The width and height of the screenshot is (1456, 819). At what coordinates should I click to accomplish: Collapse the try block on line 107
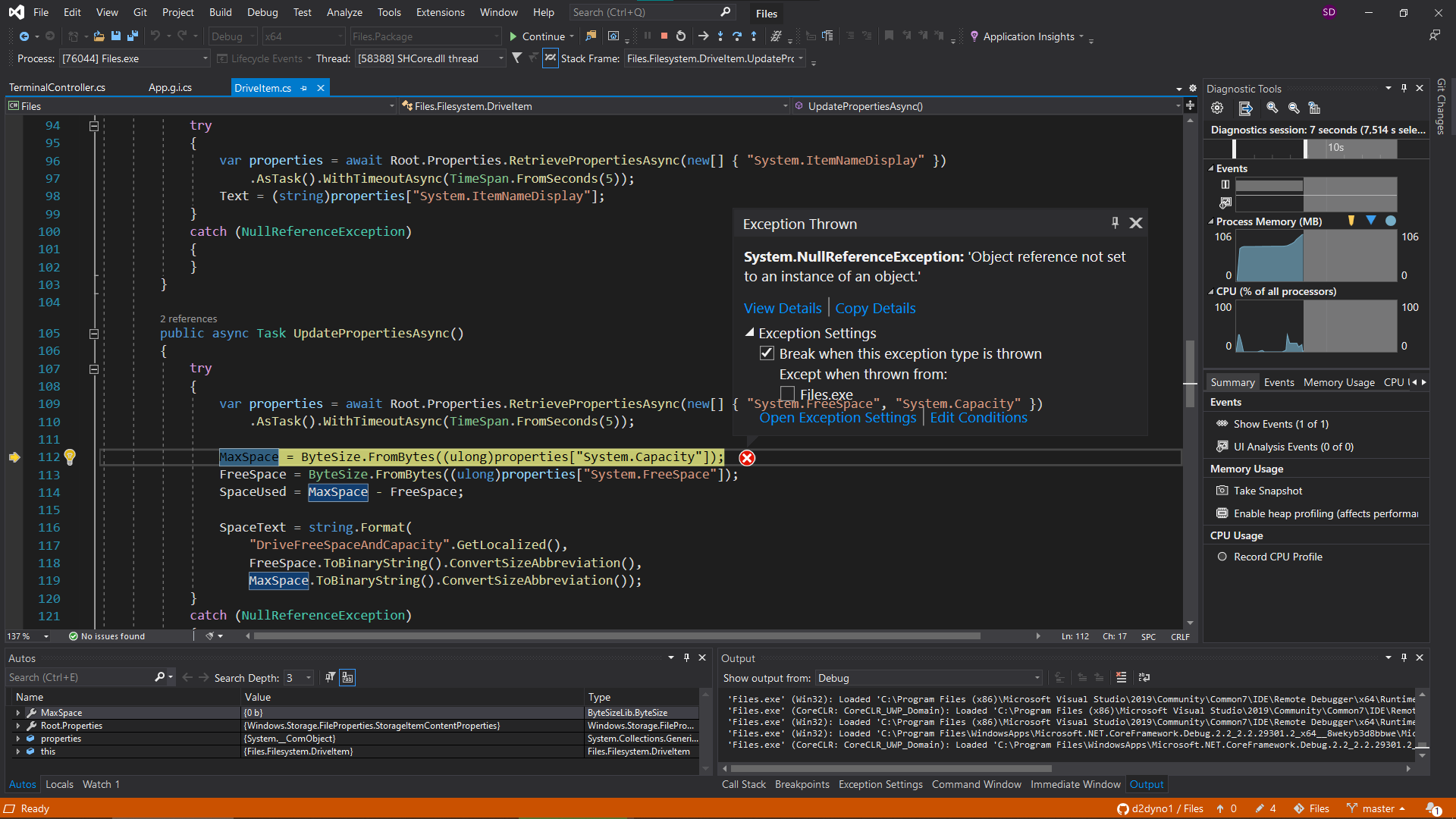[x=94, y=369]
